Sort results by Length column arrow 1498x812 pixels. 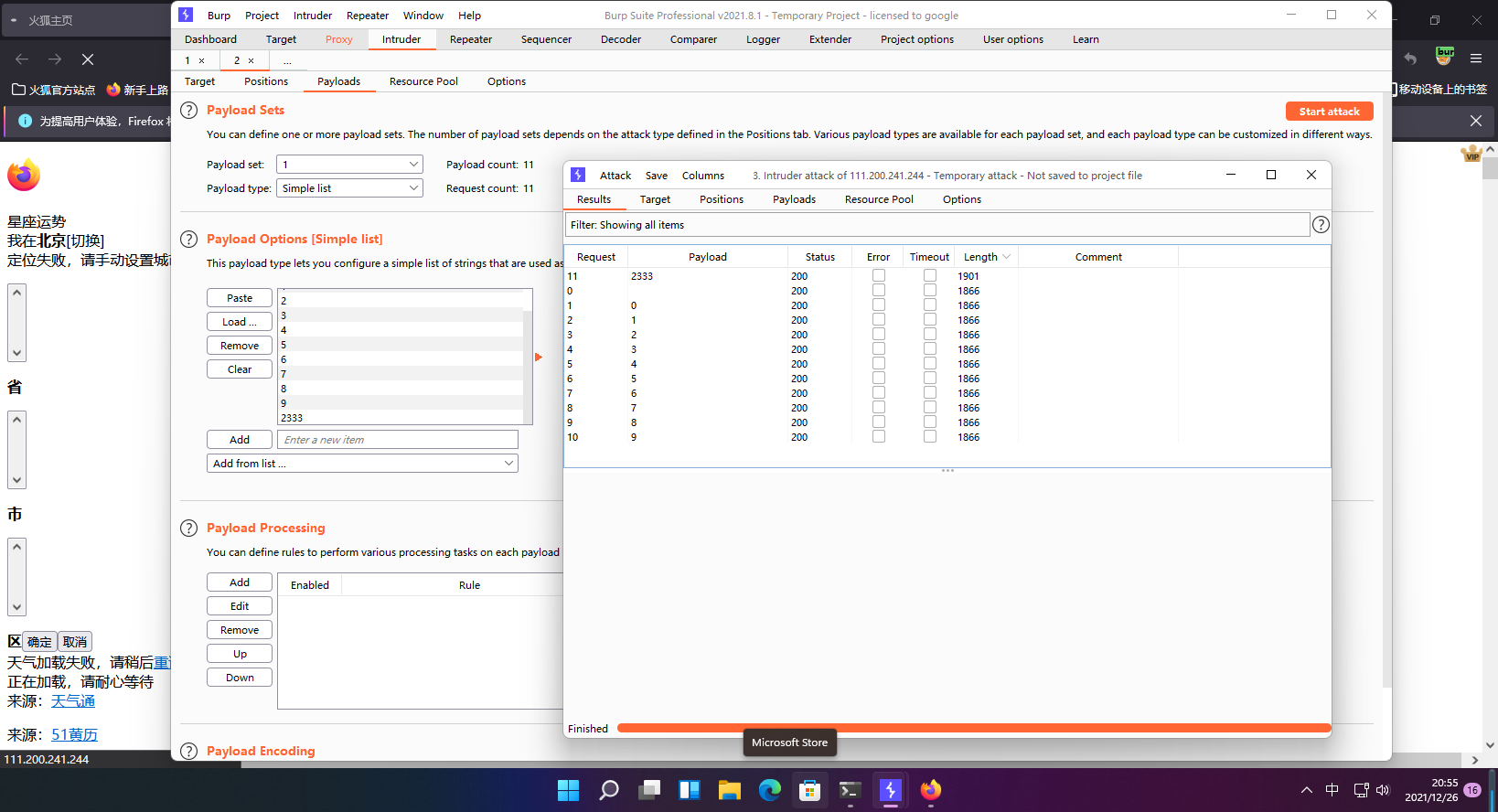(x=1007, y=257)
